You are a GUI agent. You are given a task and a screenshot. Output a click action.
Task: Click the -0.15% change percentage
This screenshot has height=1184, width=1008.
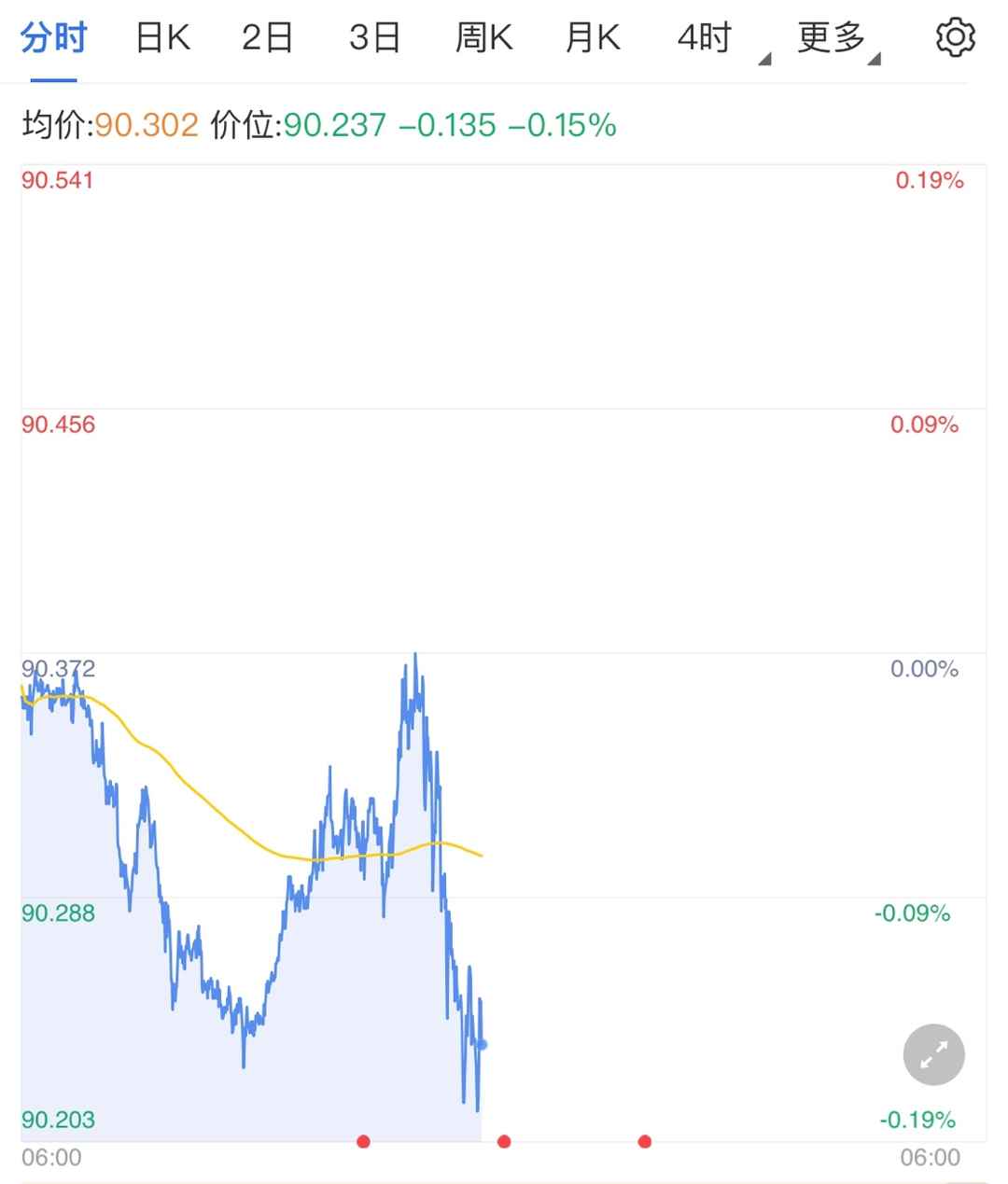(563, 125)
